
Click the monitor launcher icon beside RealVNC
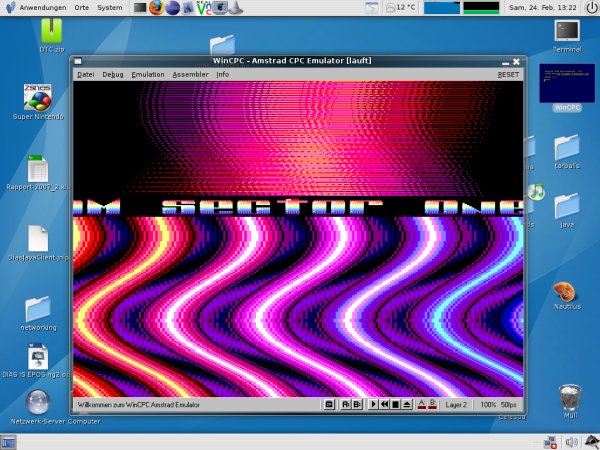click(220, 8)
